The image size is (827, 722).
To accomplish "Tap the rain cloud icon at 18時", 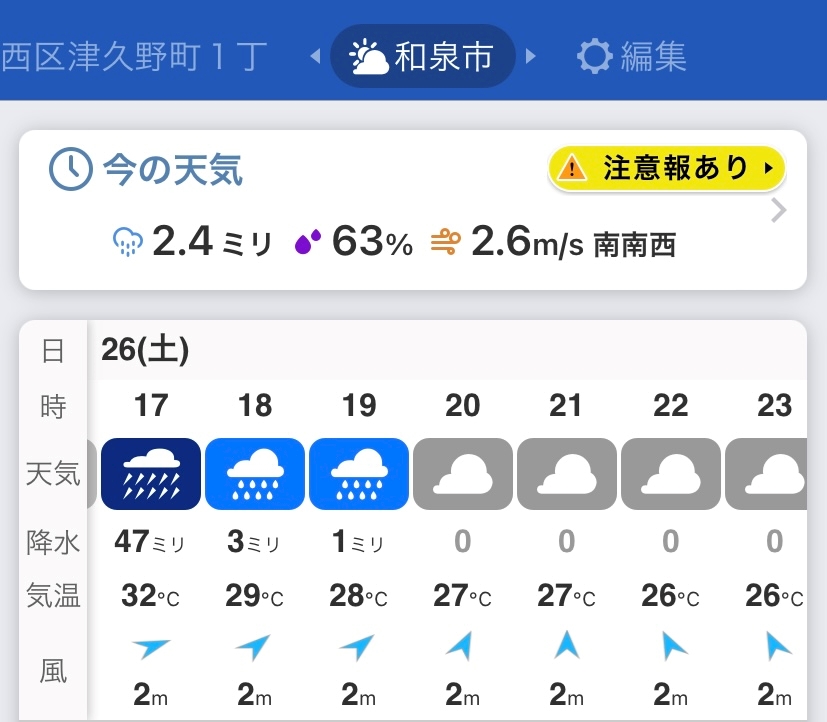I will point(255,474).
